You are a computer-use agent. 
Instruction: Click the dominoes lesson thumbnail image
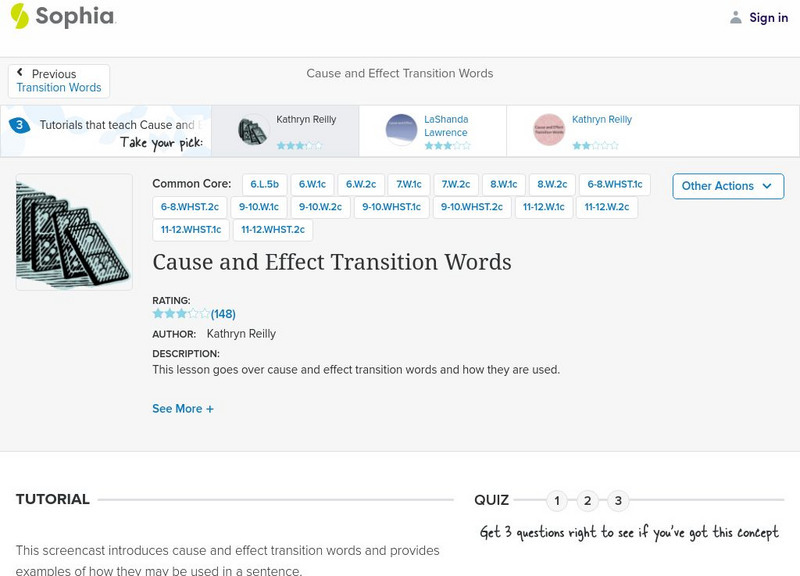coord(74,232)
